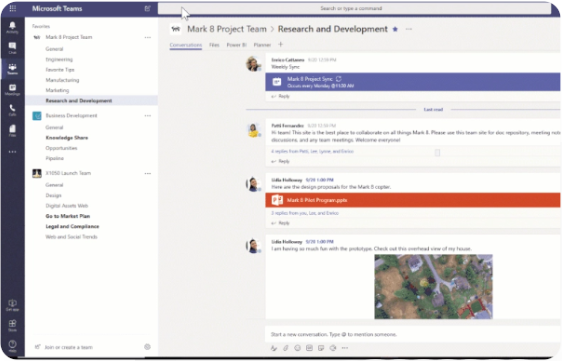Open the Favorite Tips channel

click(60, 70)
